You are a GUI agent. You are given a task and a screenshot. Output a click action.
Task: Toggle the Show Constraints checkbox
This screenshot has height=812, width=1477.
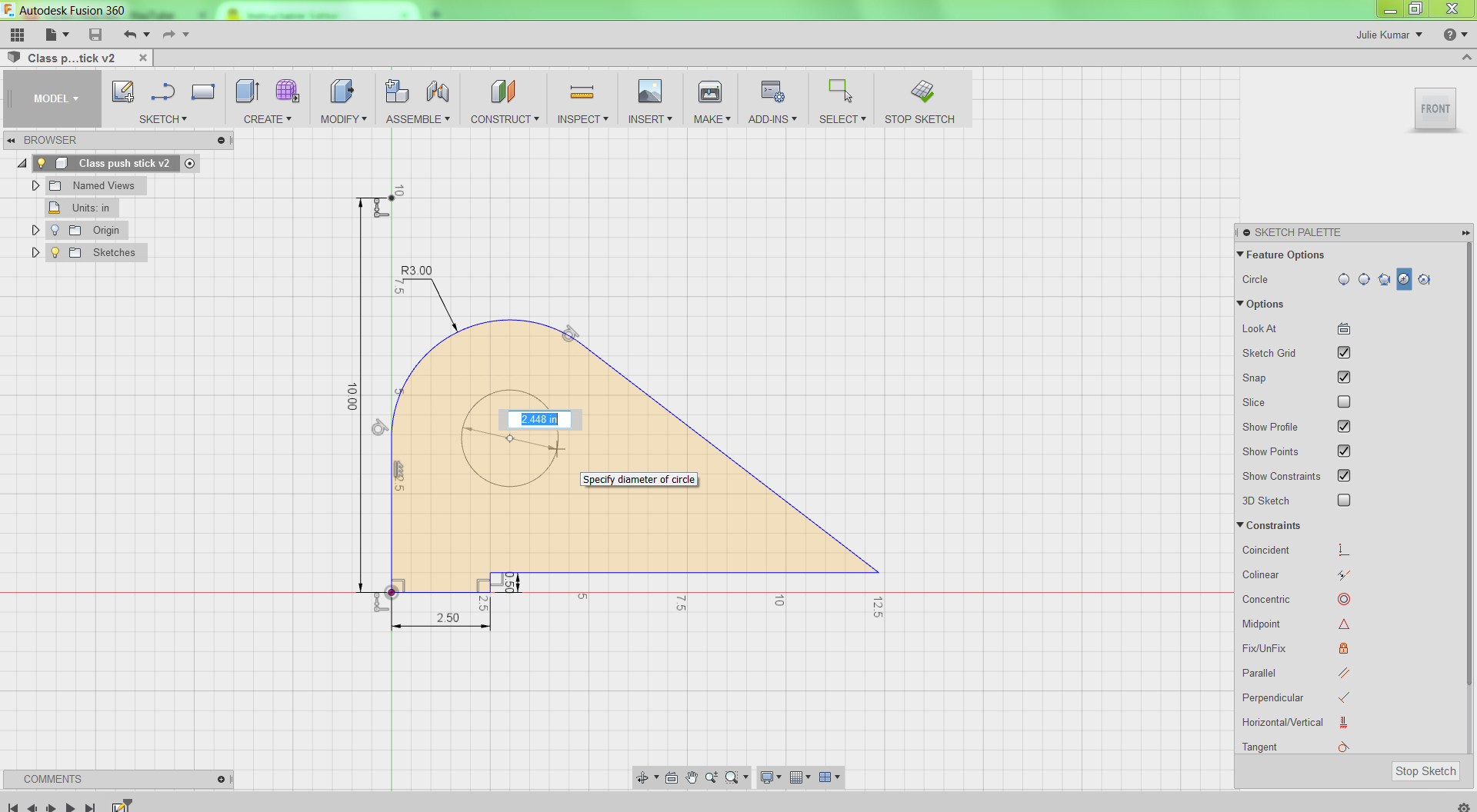click(x=1344, y=476)
